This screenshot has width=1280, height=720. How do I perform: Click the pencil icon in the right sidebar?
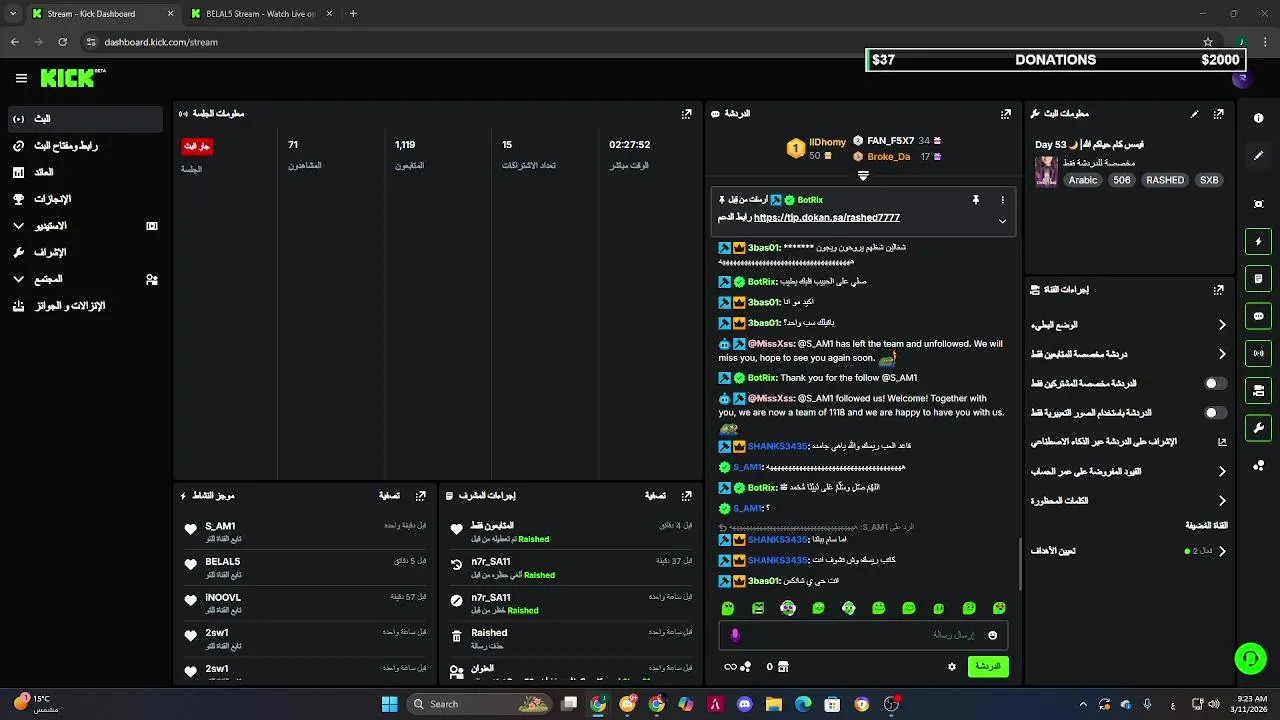click(1258, 156)
